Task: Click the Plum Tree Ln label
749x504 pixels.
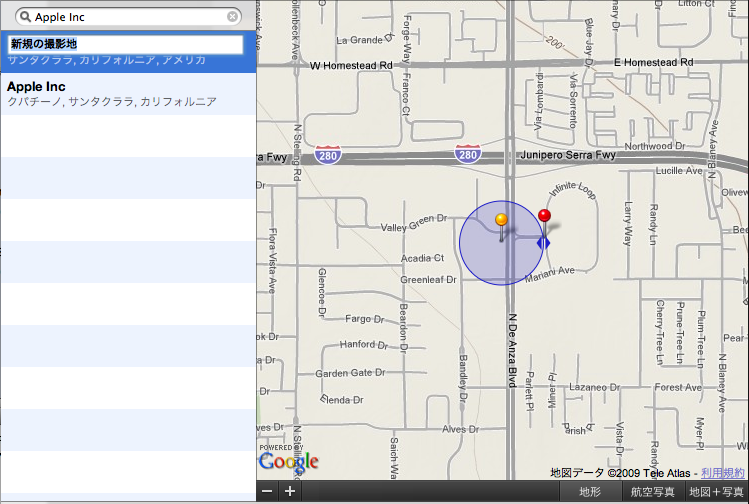Action: coord(701,339)
